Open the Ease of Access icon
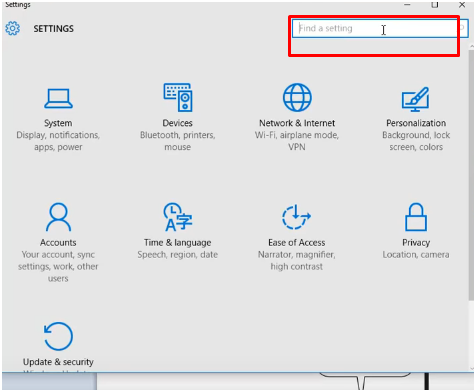This screenshot has width=476, height=392. point(296,217)
